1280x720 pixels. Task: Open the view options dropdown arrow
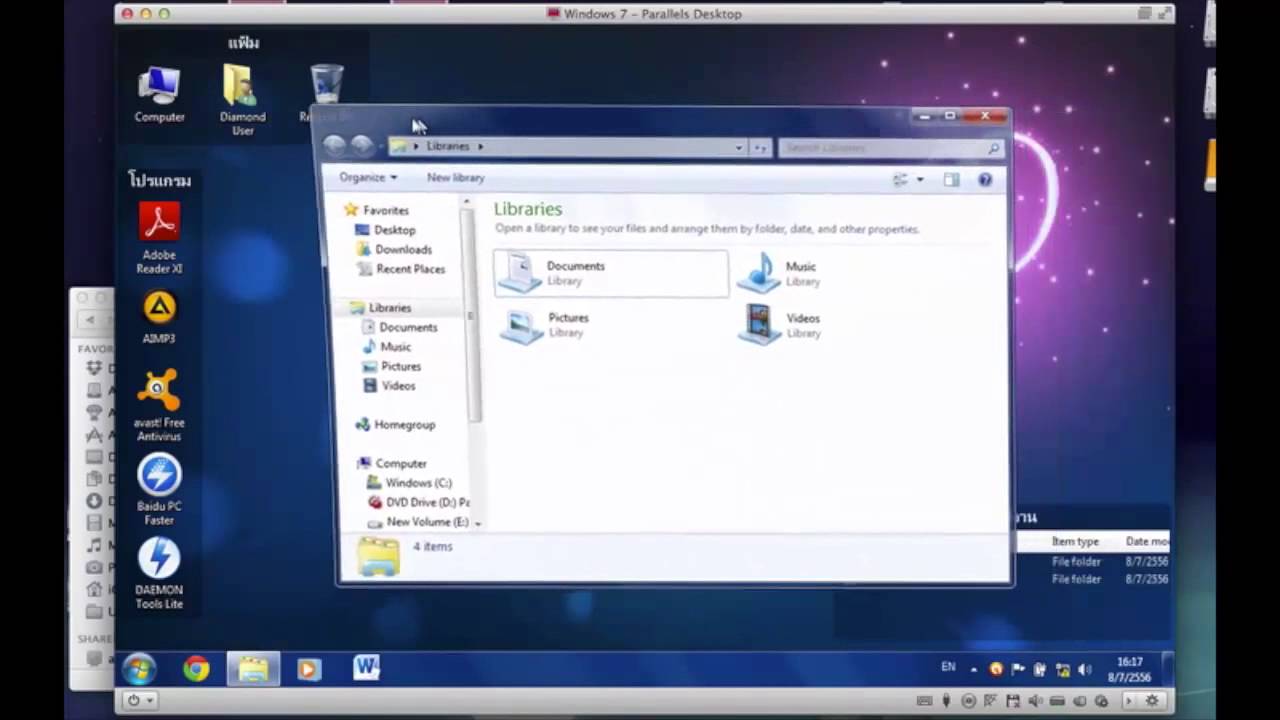[920, 179]
